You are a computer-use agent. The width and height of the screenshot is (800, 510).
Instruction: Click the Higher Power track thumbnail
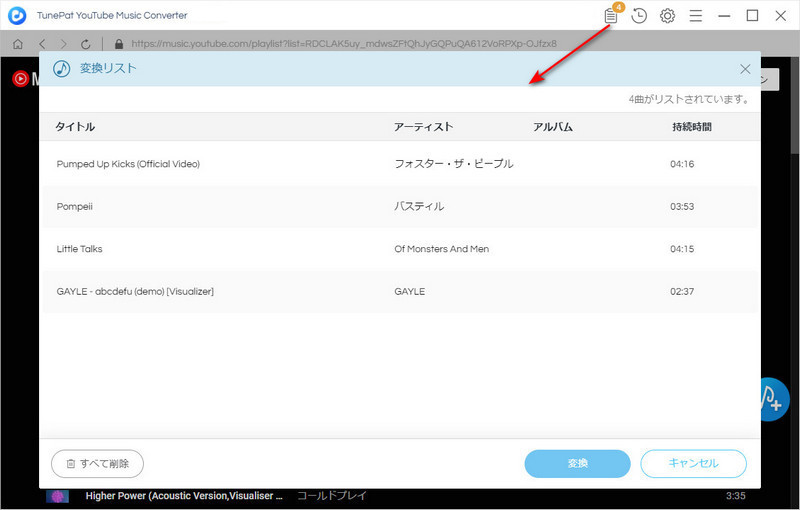tap(57, 496)
